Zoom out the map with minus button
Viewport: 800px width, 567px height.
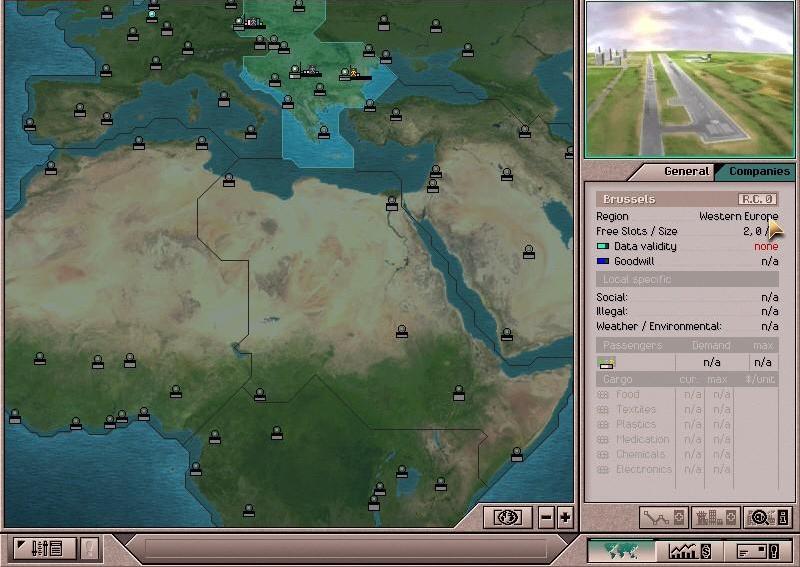point(546,517)
